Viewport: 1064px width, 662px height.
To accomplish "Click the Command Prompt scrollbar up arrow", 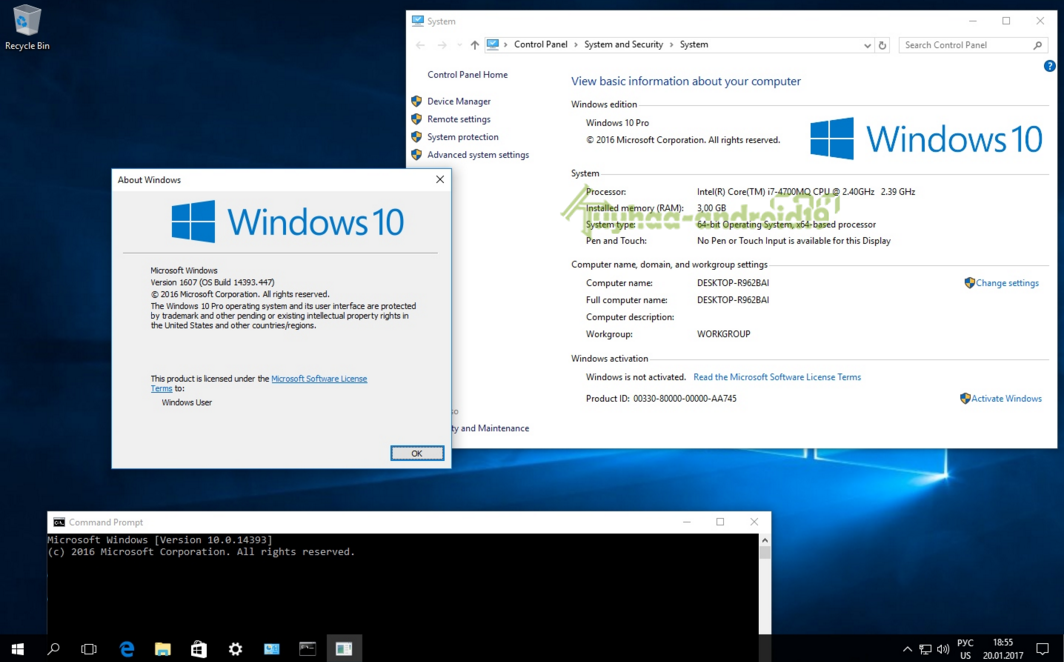I will tap(765, 541).
